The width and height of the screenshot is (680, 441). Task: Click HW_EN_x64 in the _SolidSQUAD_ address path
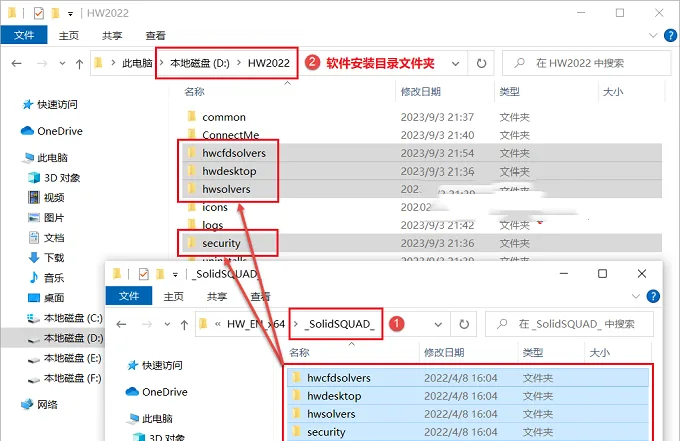[256, 324]
